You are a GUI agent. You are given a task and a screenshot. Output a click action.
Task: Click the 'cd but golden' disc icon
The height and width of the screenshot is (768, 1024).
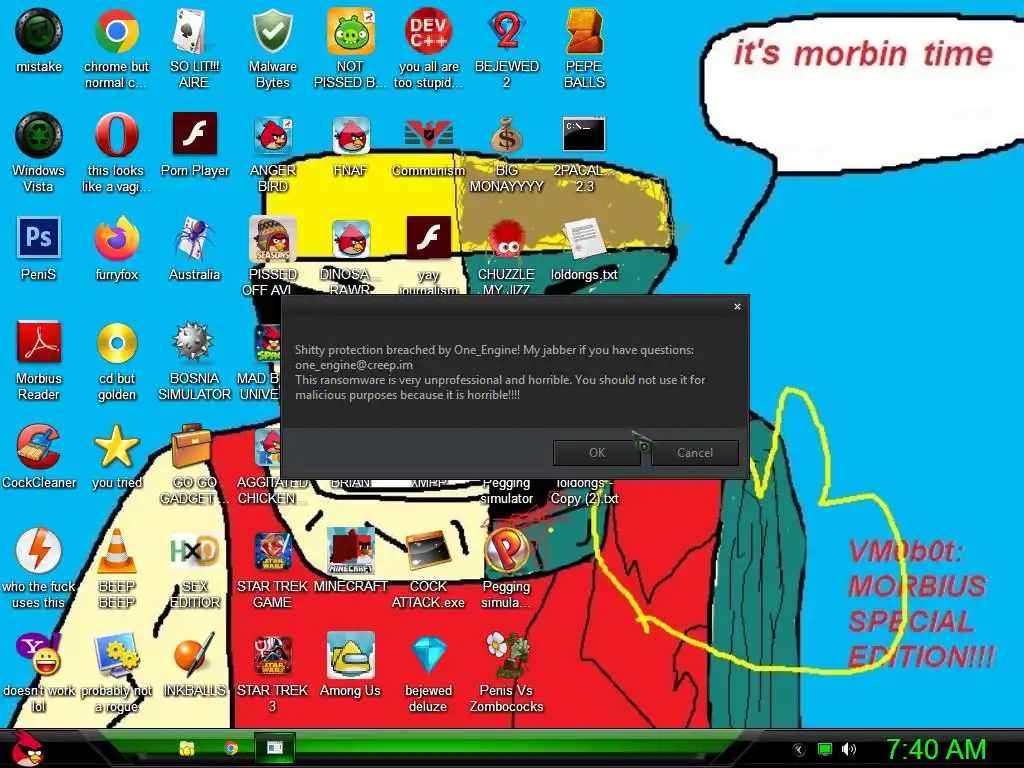coord(116,343)
